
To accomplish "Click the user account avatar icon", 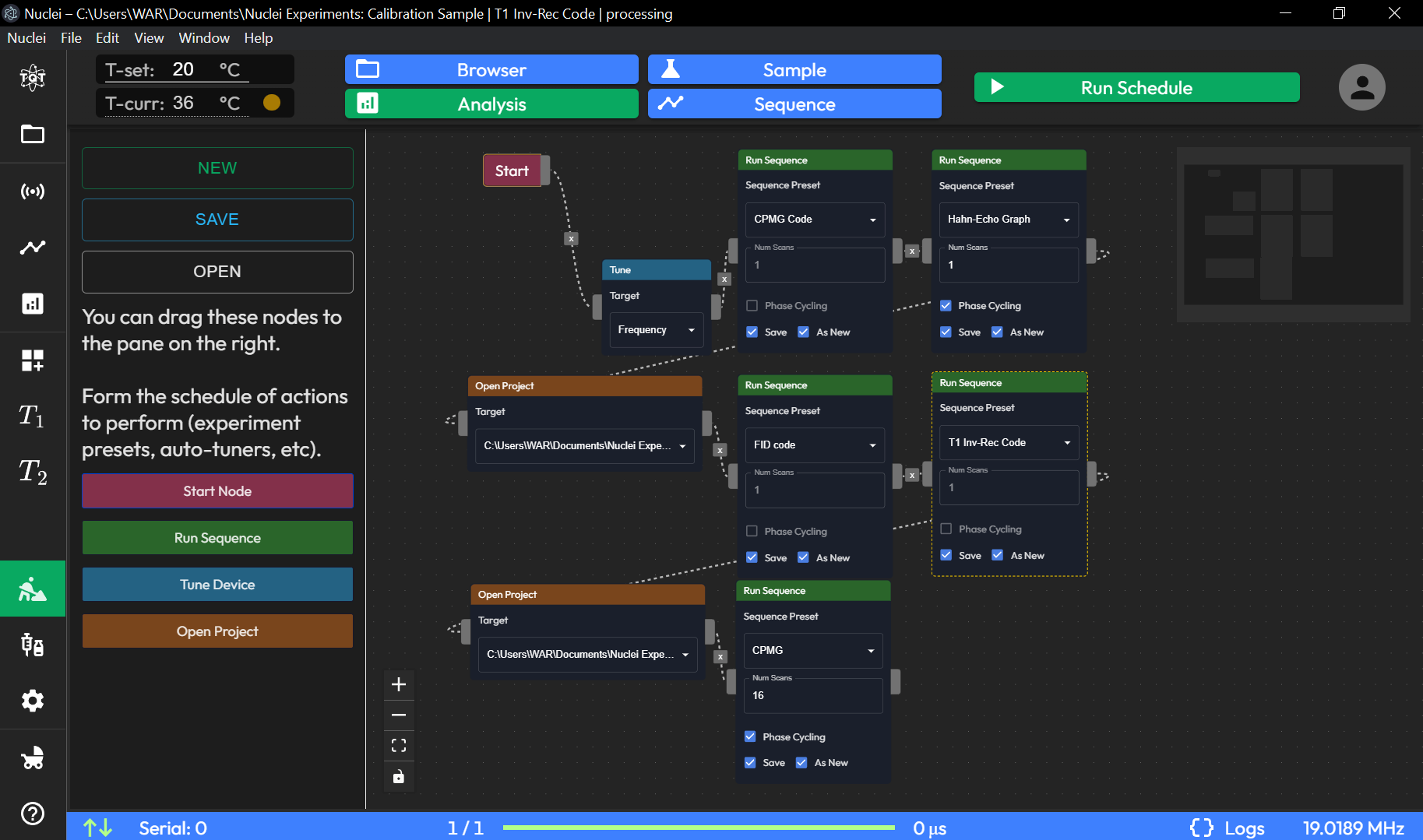I will [x=1361, y=87].
